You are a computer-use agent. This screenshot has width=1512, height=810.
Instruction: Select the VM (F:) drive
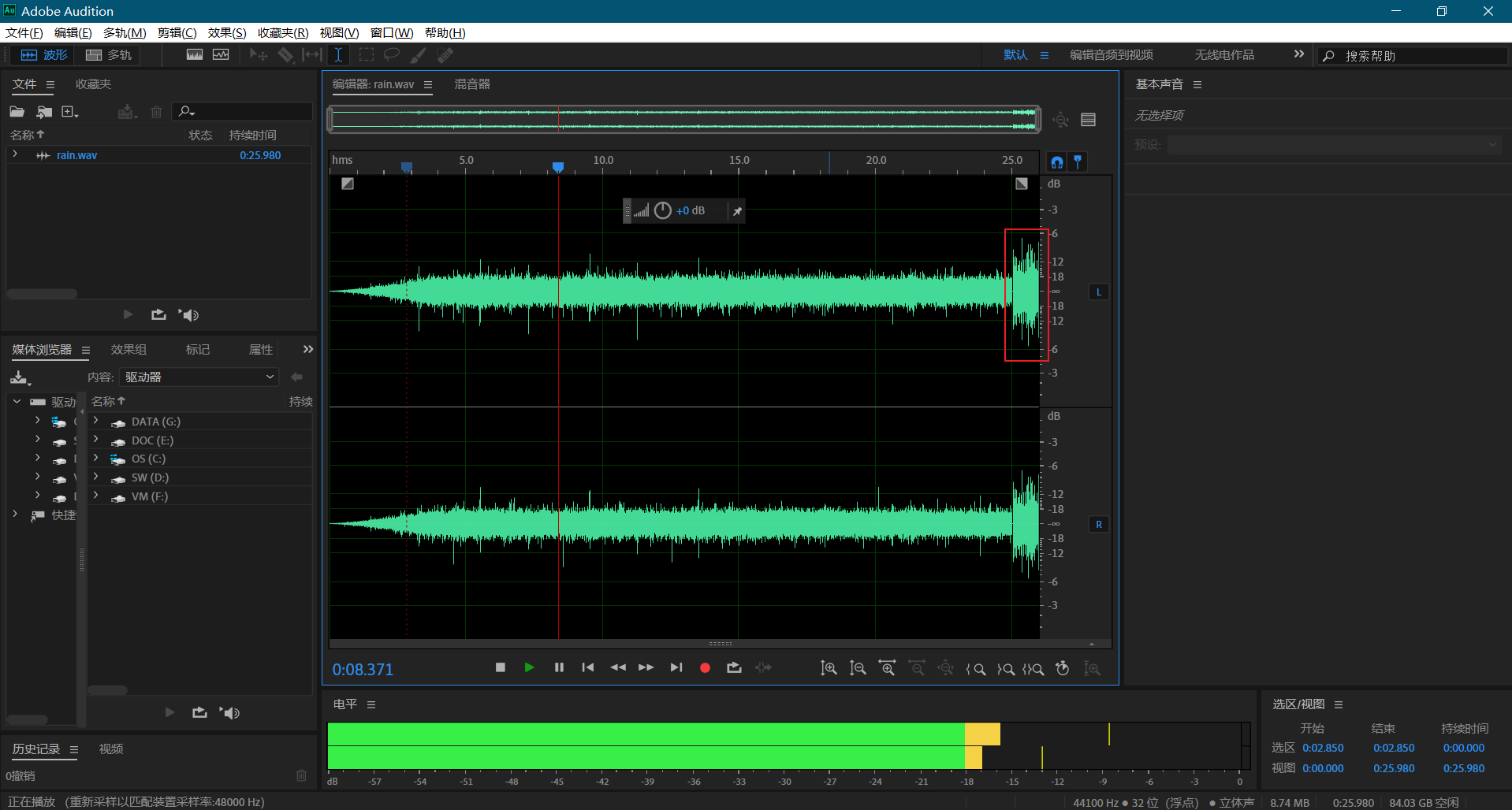[x=150, y=496]
